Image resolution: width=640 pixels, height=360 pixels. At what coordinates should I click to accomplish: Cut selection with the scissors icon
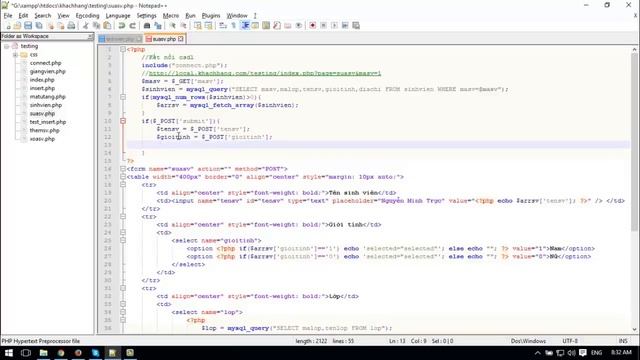(x=86, y=25)
